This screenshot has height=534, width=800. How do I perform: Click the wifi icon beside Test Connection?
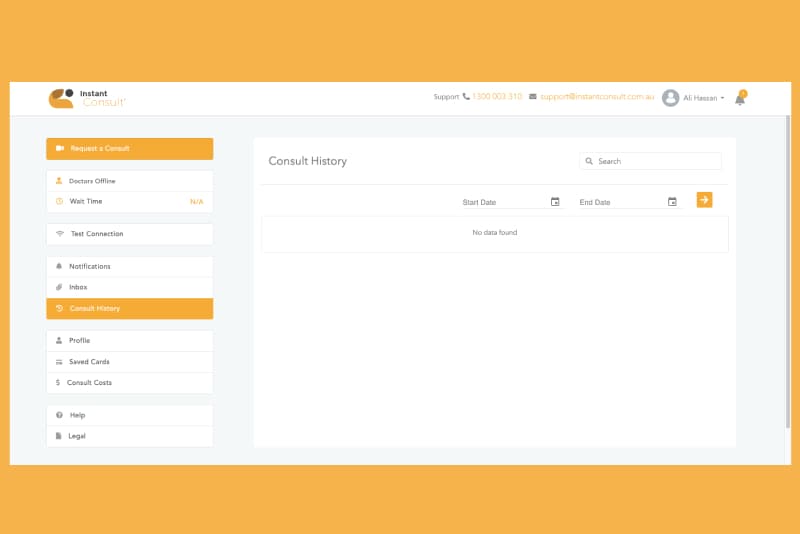click(60, 234)
